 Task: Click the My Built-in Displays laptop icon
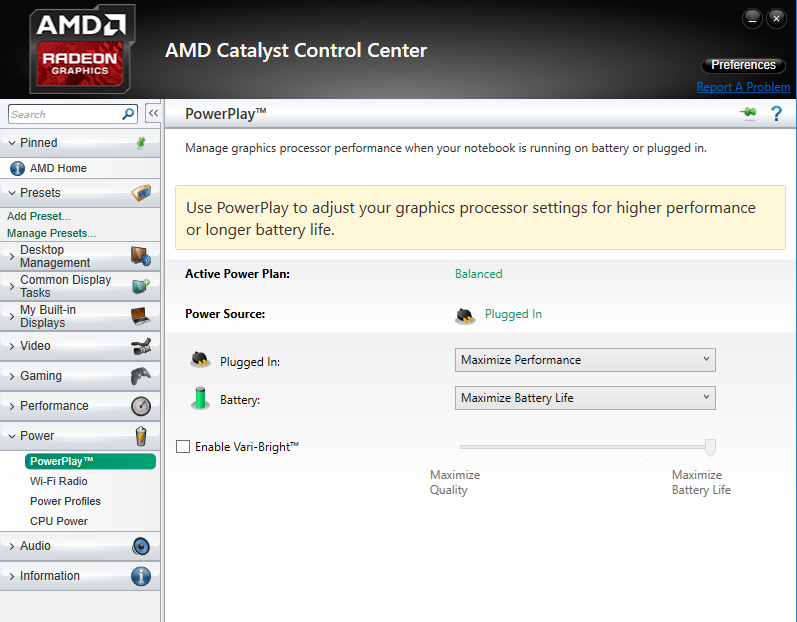click(141, 316)
